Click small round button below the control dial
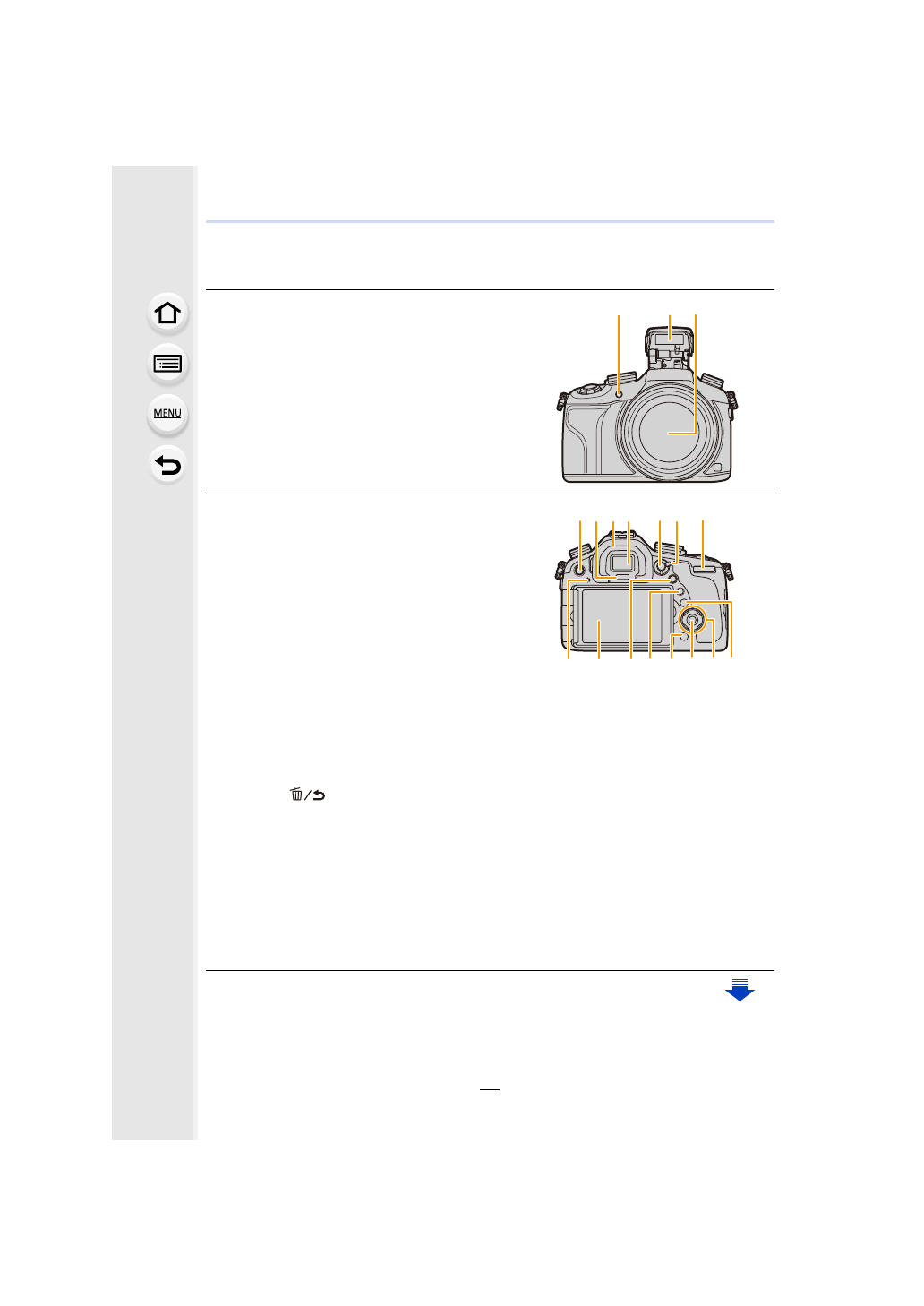Image resolution: width=924 pixels, height=1306 pixels. [683, 637]
